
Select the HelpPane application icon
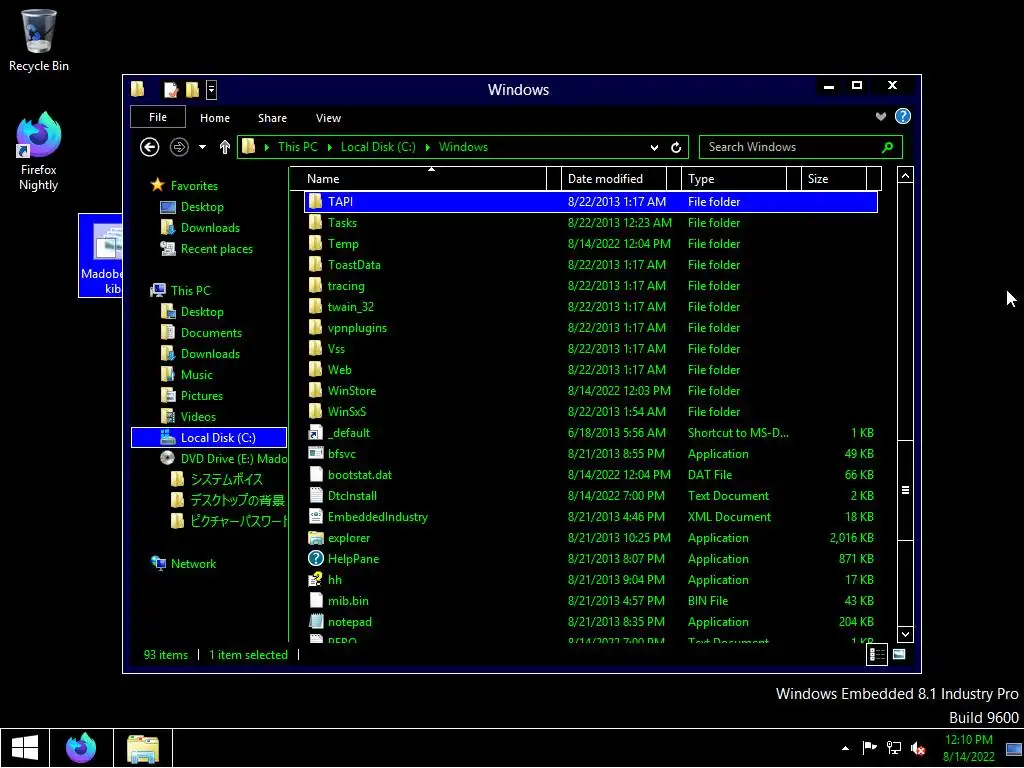tap(316, 559)
